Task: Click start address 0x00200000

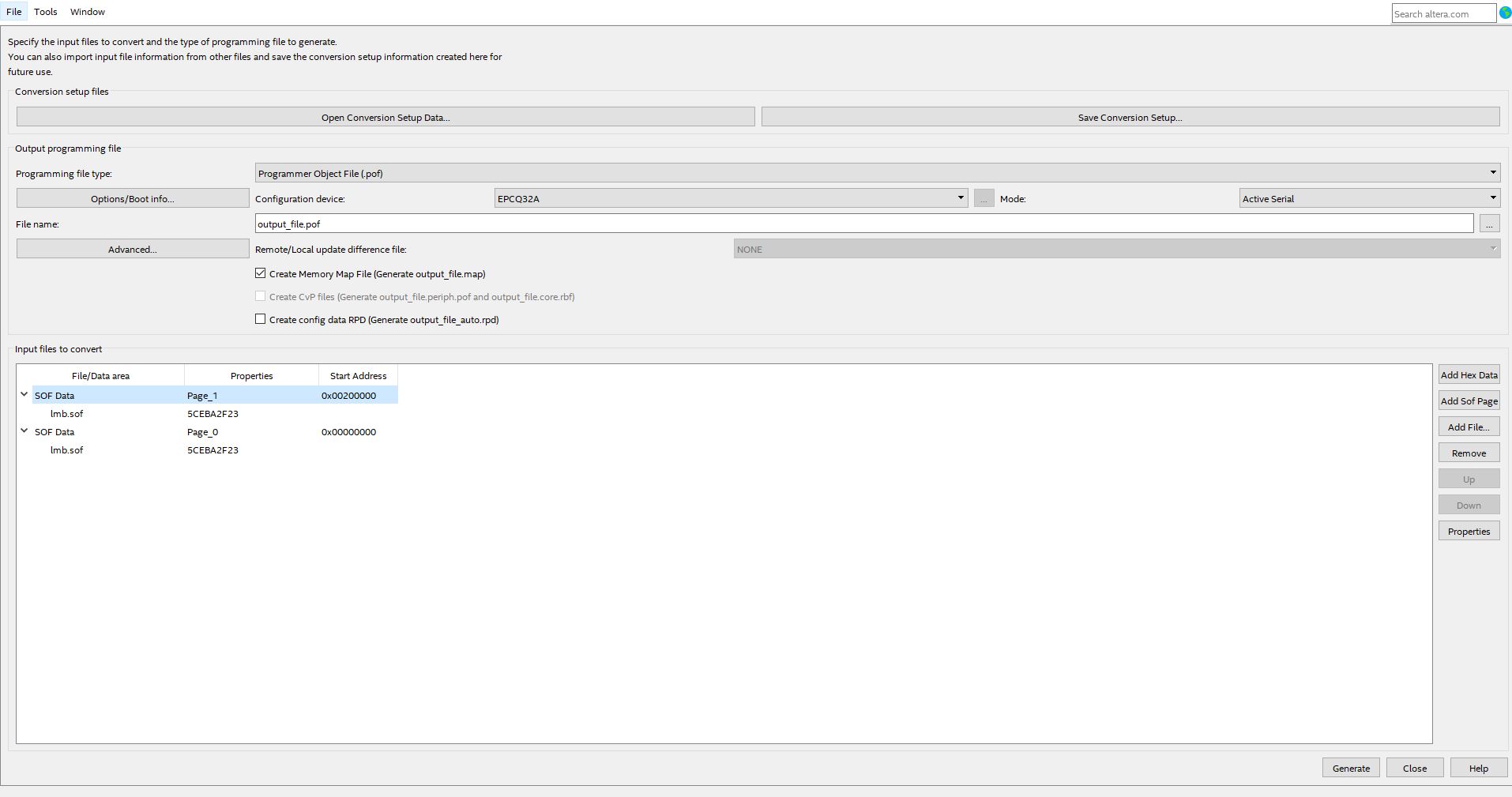Action: (x=348, y=395)
